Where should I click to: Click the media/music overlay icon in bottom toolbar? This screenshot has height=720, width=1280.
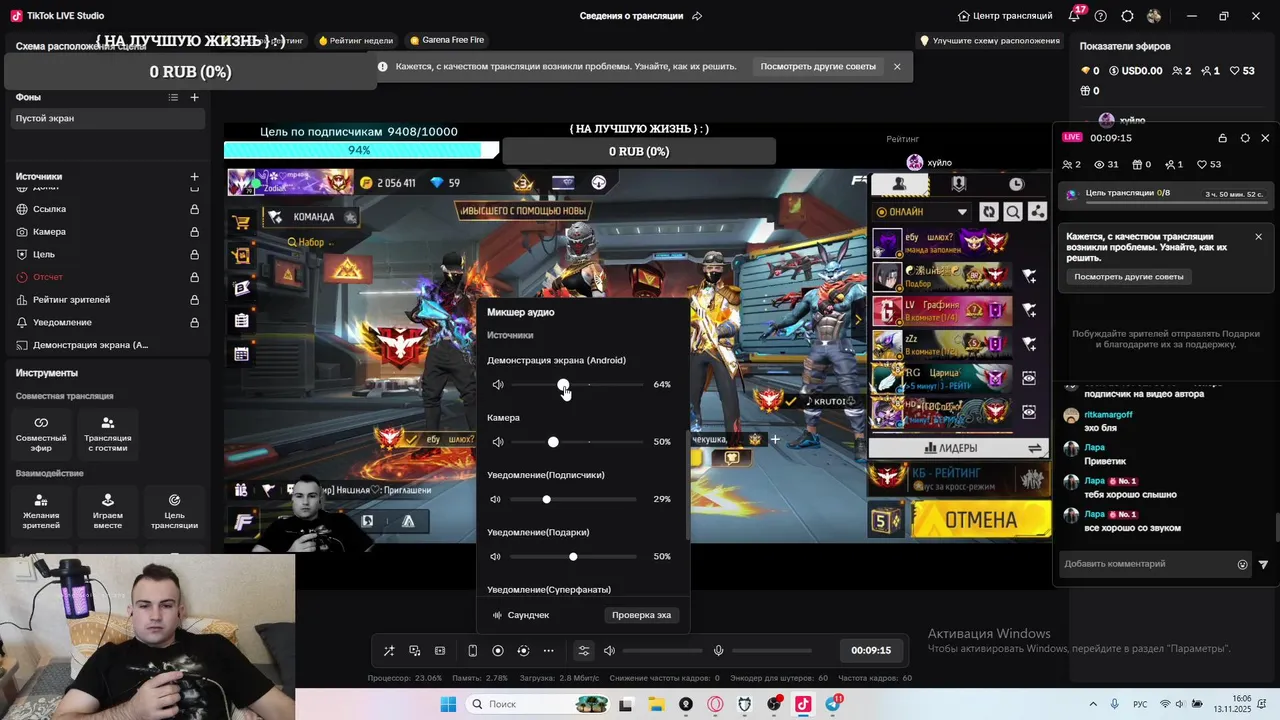click(x=415, y=651)
